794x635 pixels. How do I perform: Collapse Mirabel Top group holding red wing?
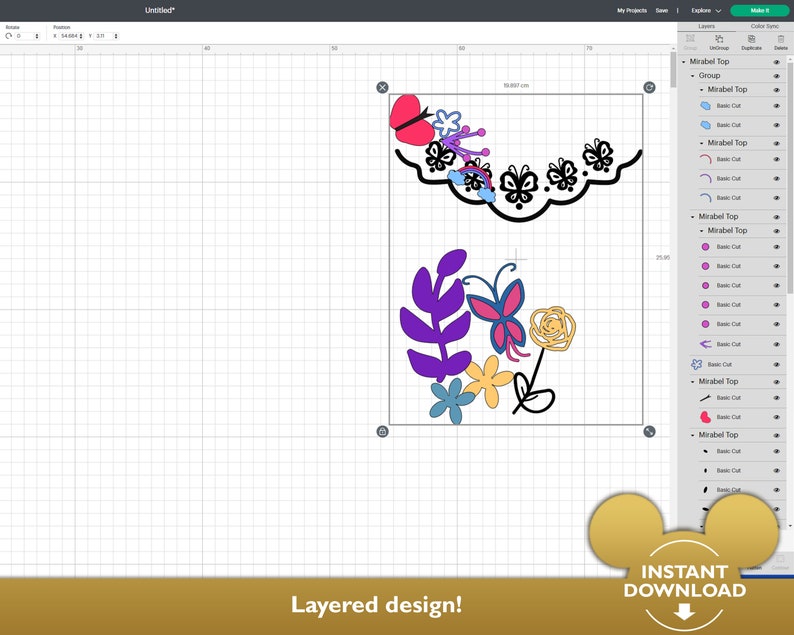693,382
